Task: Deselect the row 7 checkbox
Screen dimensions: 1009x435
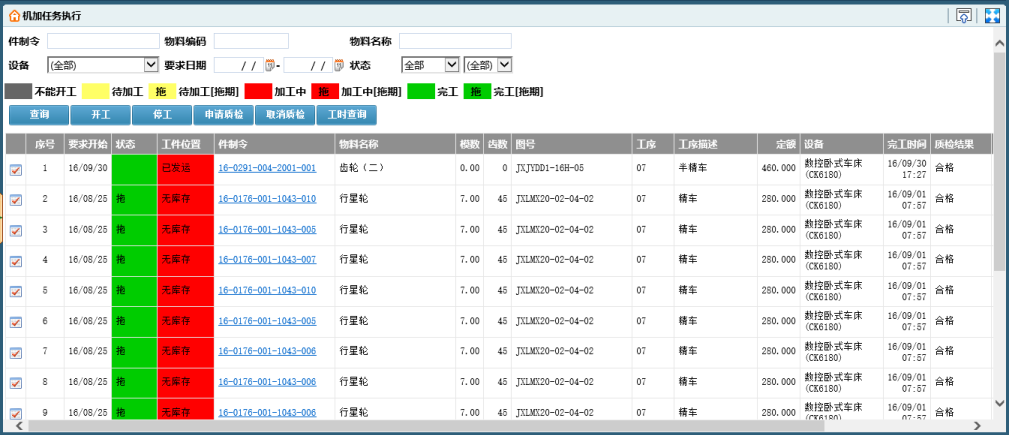Action: pos(15,353)
